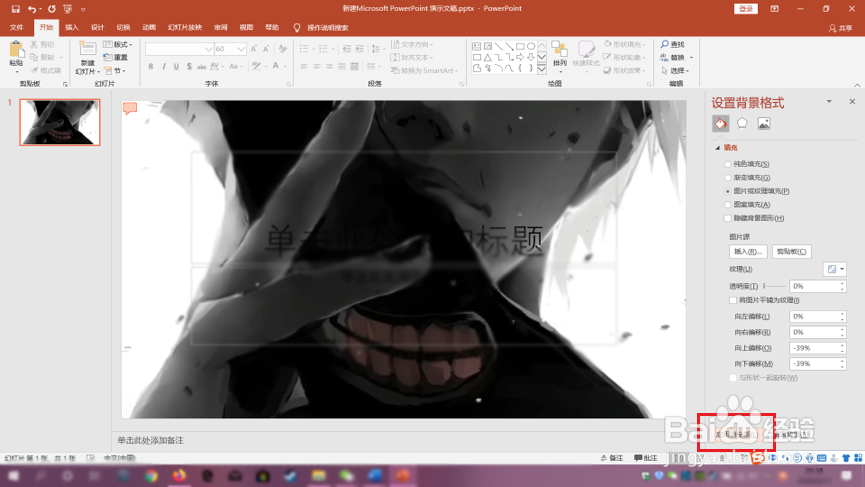The width and height of the screenshot is (865, 487).
Task: Click the Notes (备注) status bar button
Action: tap(612, 458)
